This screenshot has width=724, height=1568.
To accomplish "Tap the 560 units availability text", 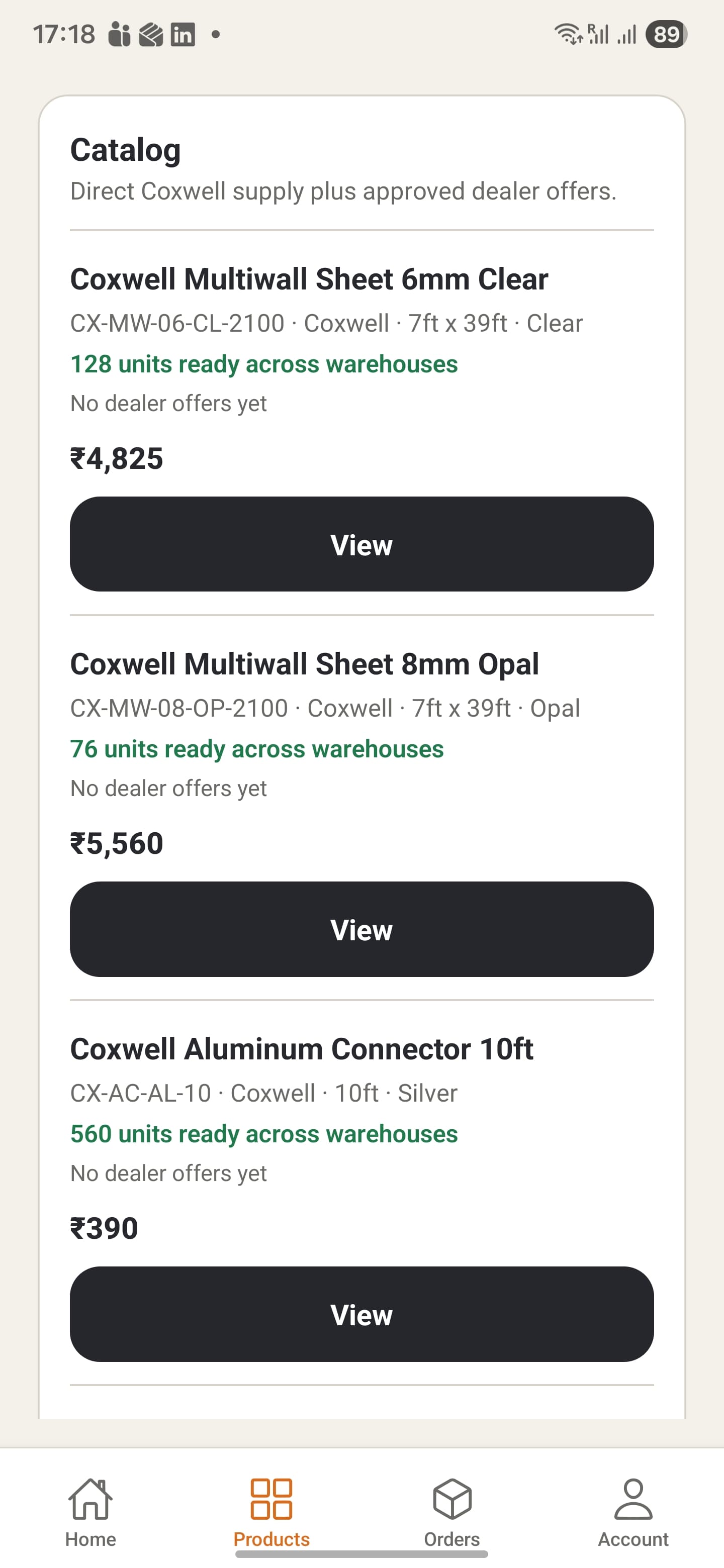I will click(x=263, y=1133).
